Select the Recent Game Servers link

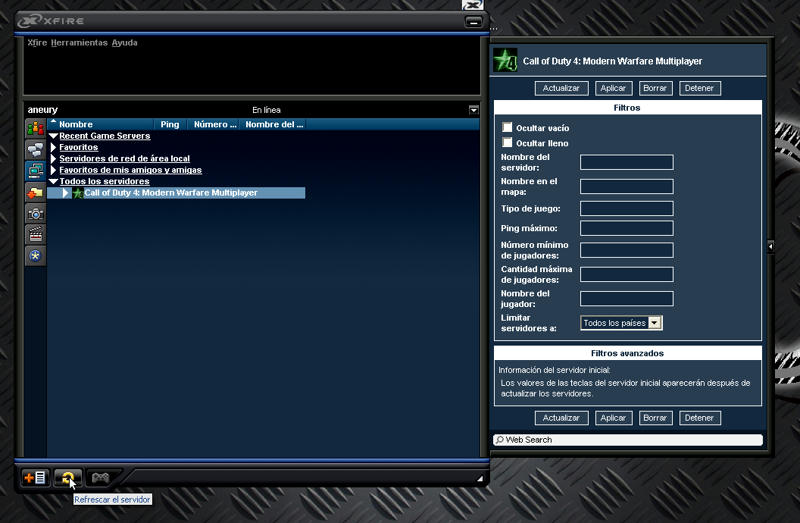coord(105,136)
